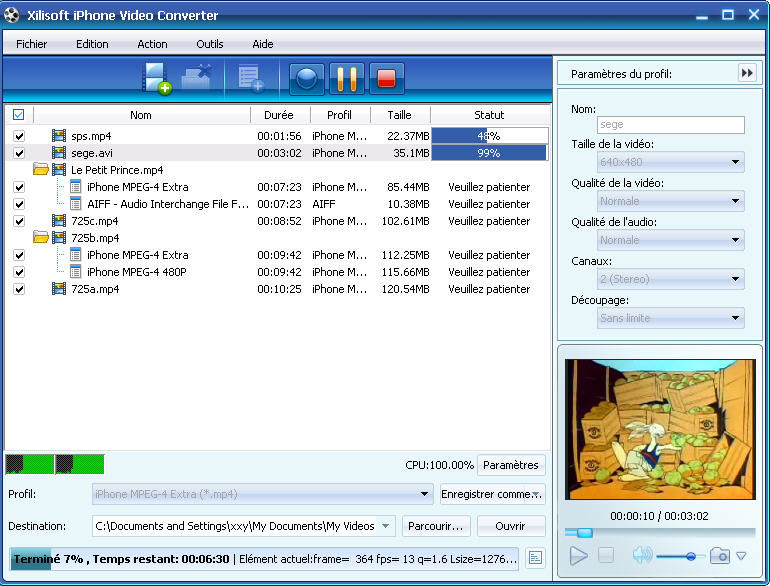Click the video preview thumbnail
Image resolution: width=770 pixels, height=586 pixels.
(660, 429)
